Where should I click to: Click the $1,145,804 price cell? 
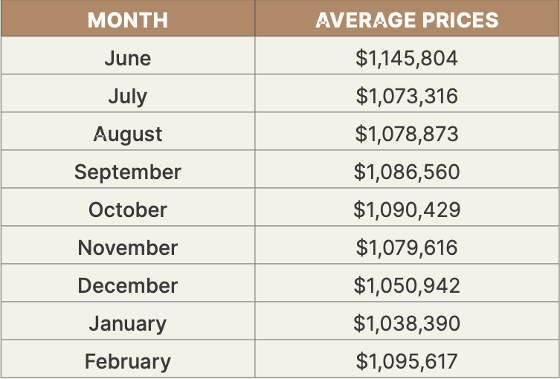pos(407,58)
